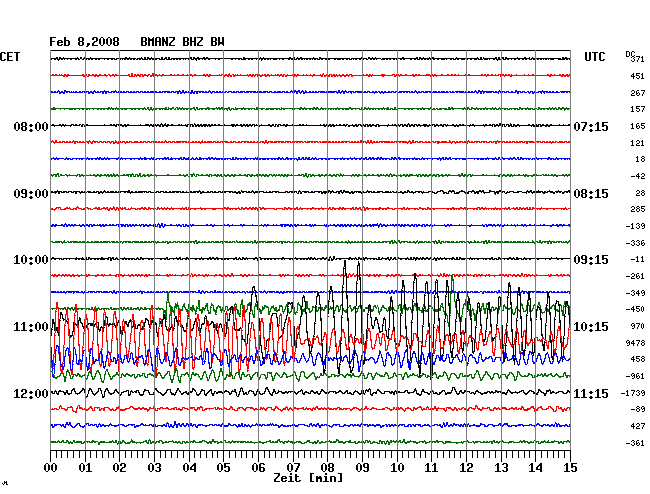Image resolution: width=650 pixels, height=494 pixels.
Task: Click the DC offset value '28'
Action: click(640, 193)
